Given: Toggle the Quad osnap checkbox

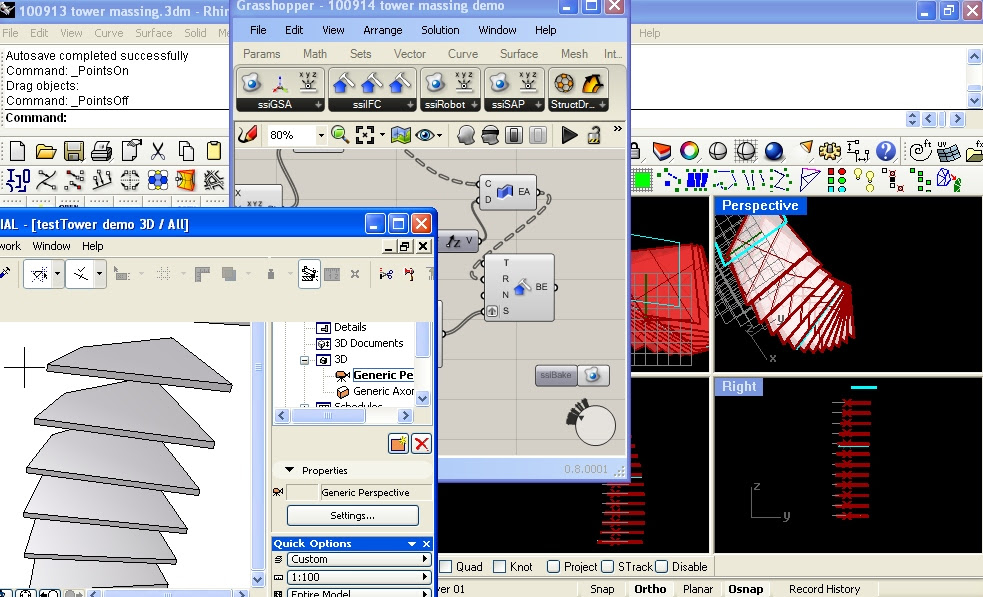Looking at the screenshot, I should click(x=446, y=566).
